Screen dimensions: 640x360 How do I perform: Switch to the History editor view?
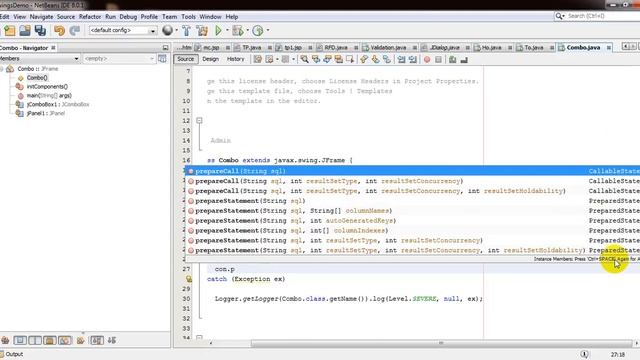click(x=236, y=59)
